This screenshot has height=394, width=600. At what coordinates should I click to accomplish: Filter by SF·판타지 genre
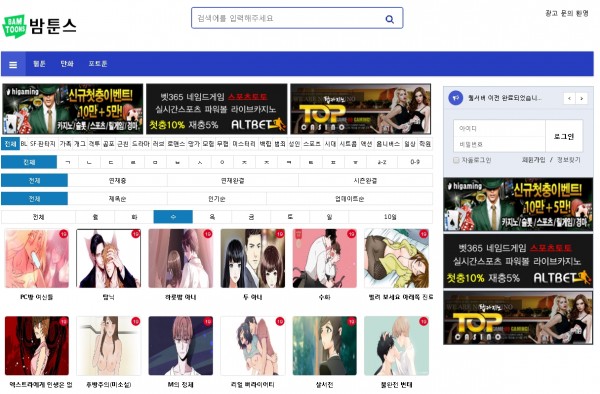point(43,144)
